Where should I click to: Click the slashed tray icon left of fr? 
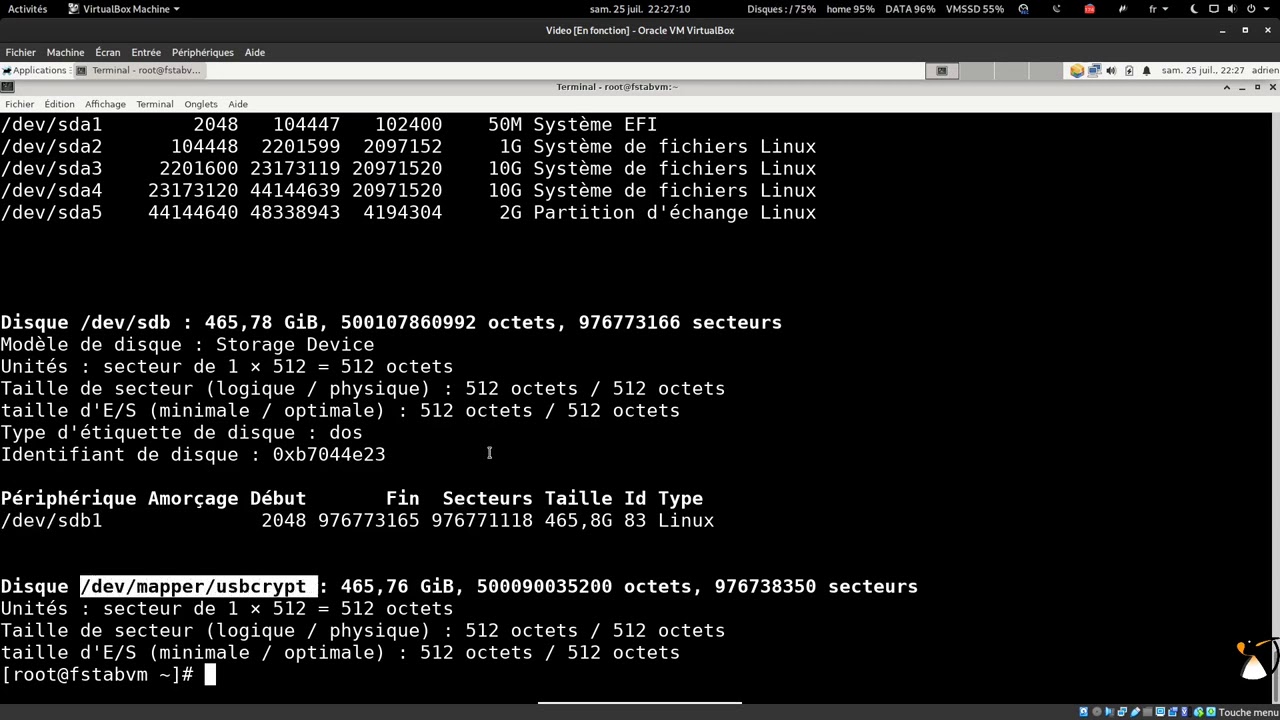[1122, 9]
